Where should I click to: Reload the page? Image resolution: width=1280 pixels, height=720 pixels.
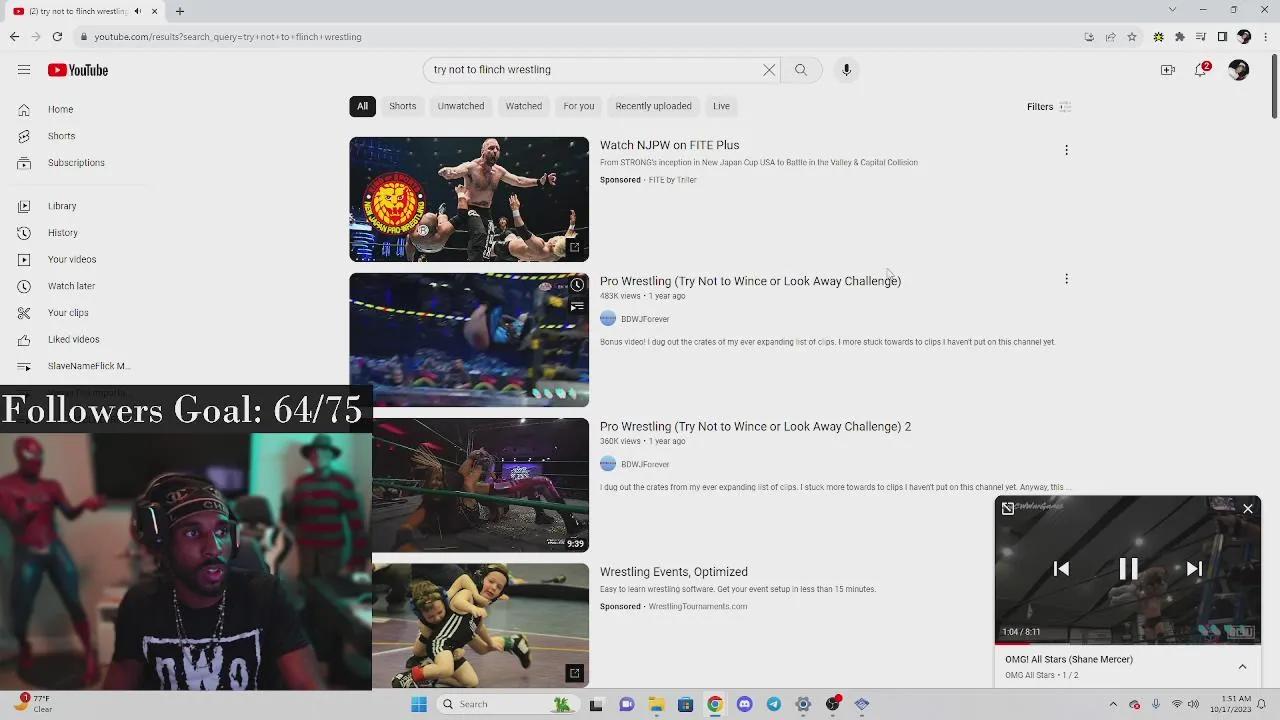(57, 37)
